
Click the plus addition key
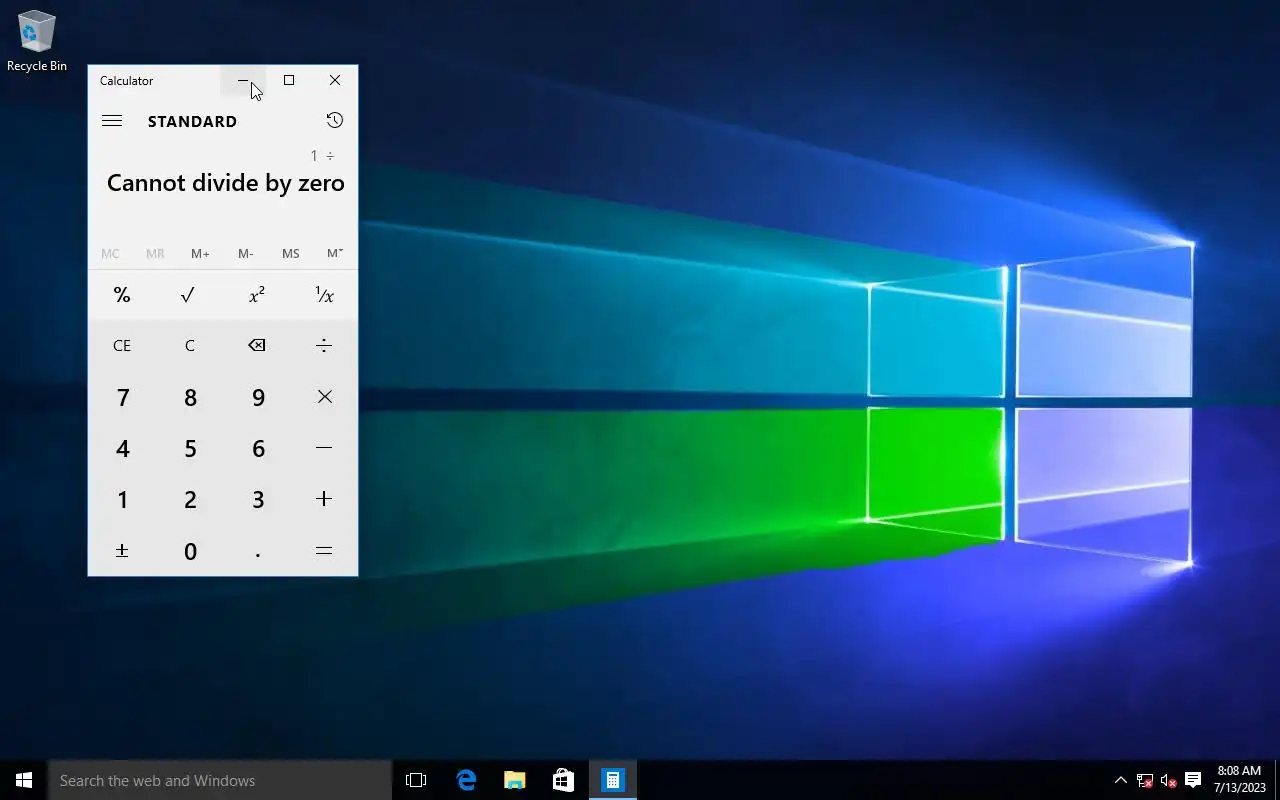(x=324, y=499)
